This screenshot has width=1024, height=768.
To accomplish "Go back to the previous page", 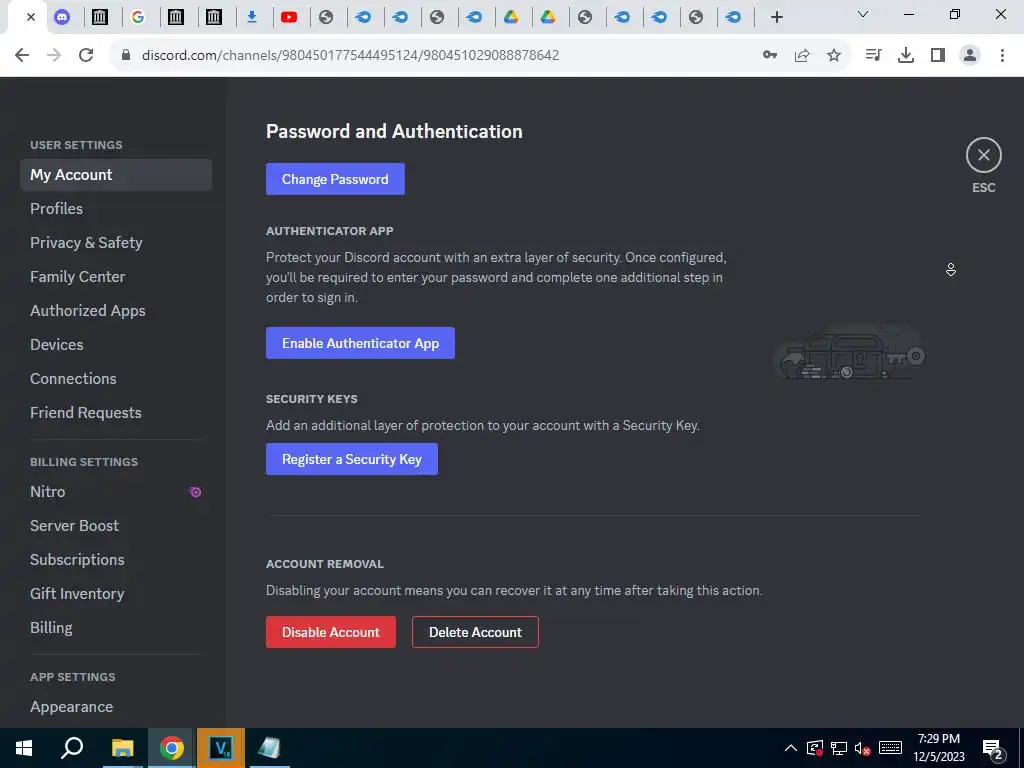I will [x=22, y=55].
